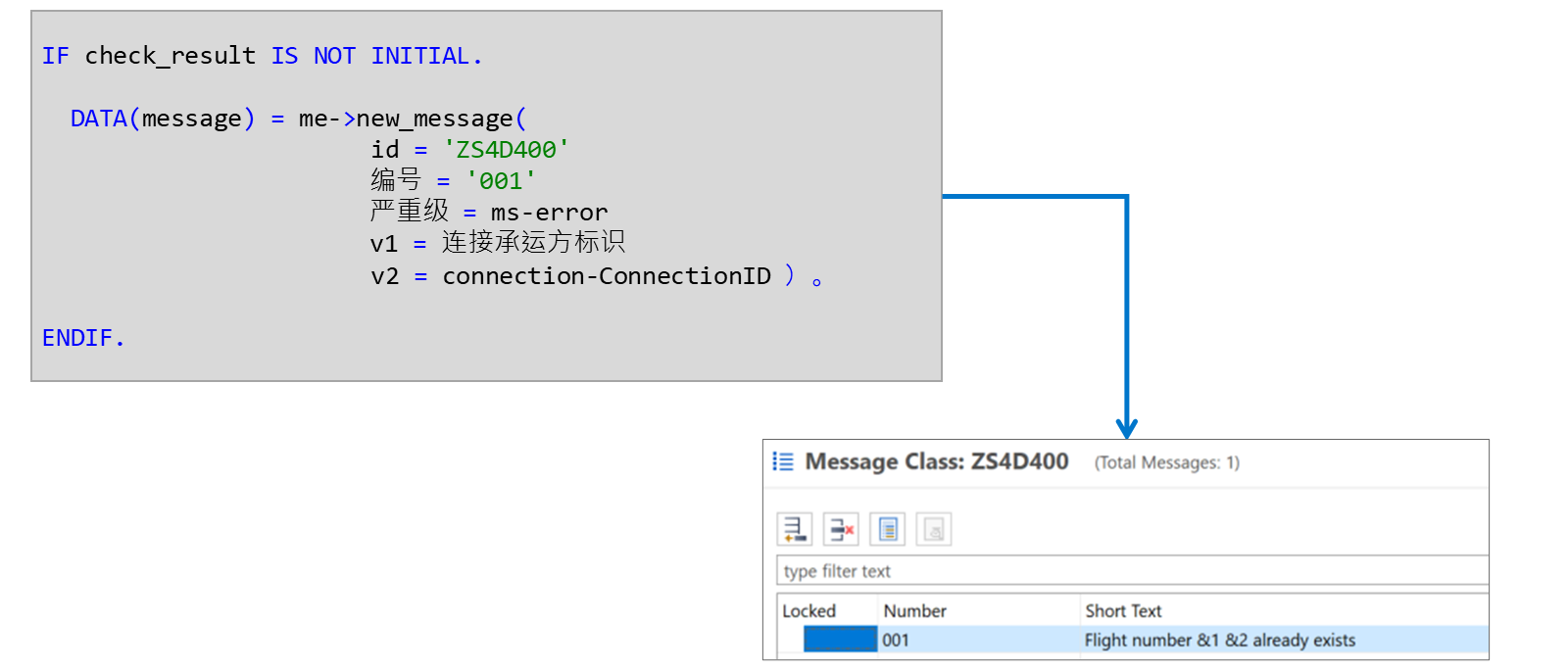Click the Short Text column header
This screenshot has height=671, width=1568.
tap(1123, 611)
